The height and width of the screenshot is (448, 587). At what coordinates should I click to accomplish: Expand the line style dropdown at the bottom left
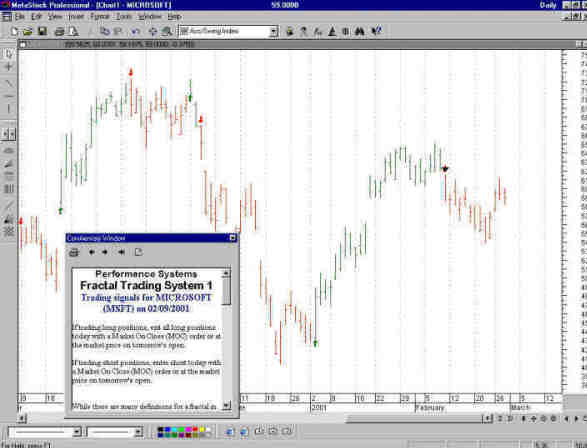[x=77, y=432]
